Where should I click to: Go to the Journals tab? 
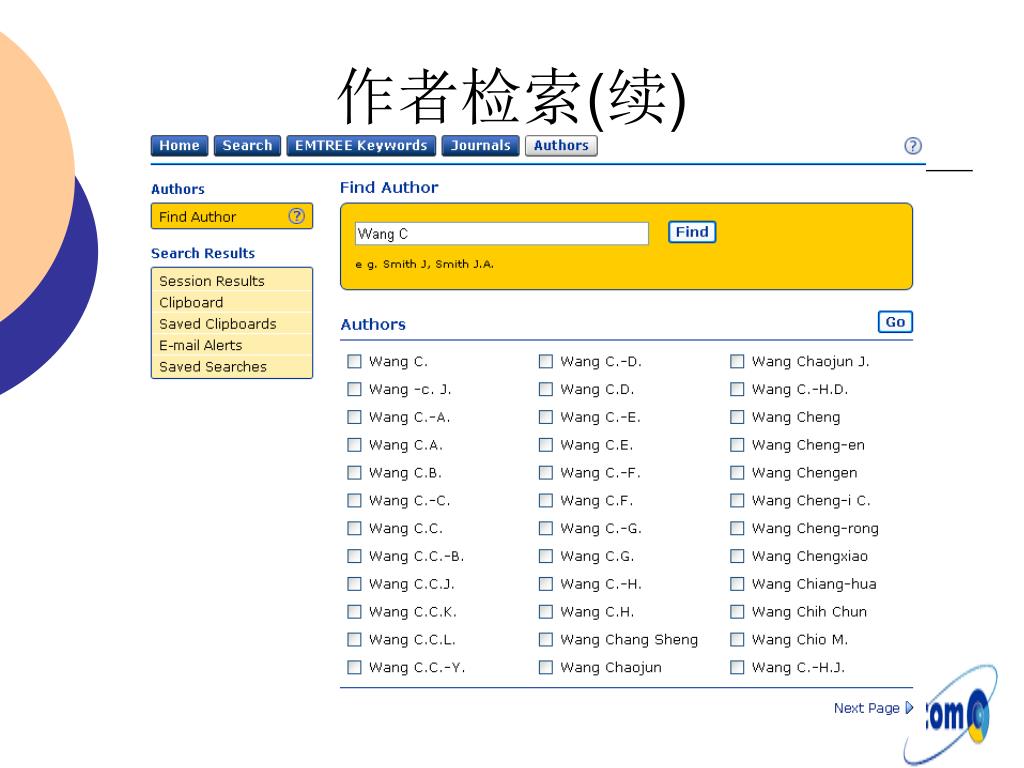[x=480, y=146]
